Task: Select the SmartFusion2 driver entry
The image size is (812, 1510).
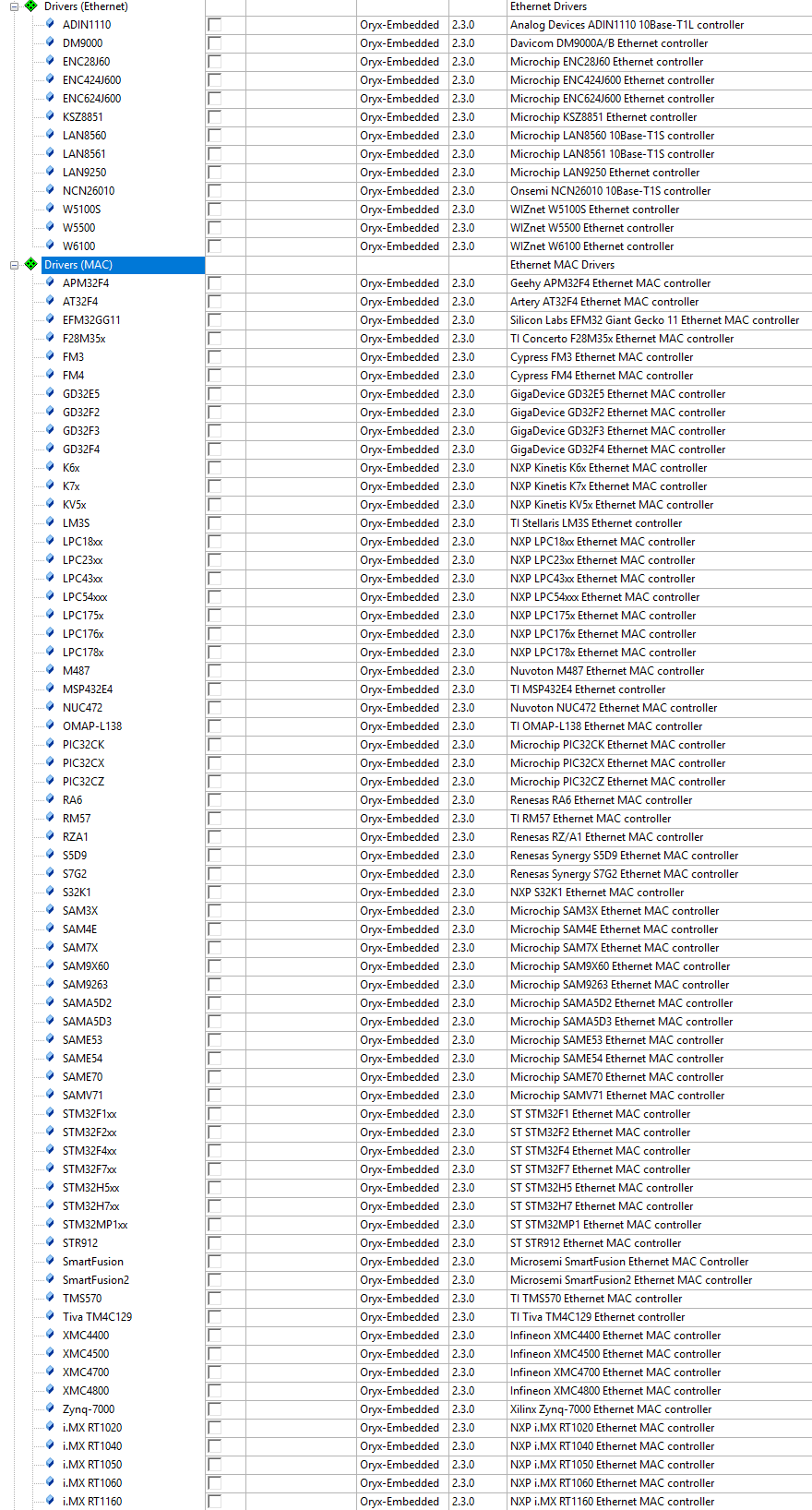Action: point(96,1280)
